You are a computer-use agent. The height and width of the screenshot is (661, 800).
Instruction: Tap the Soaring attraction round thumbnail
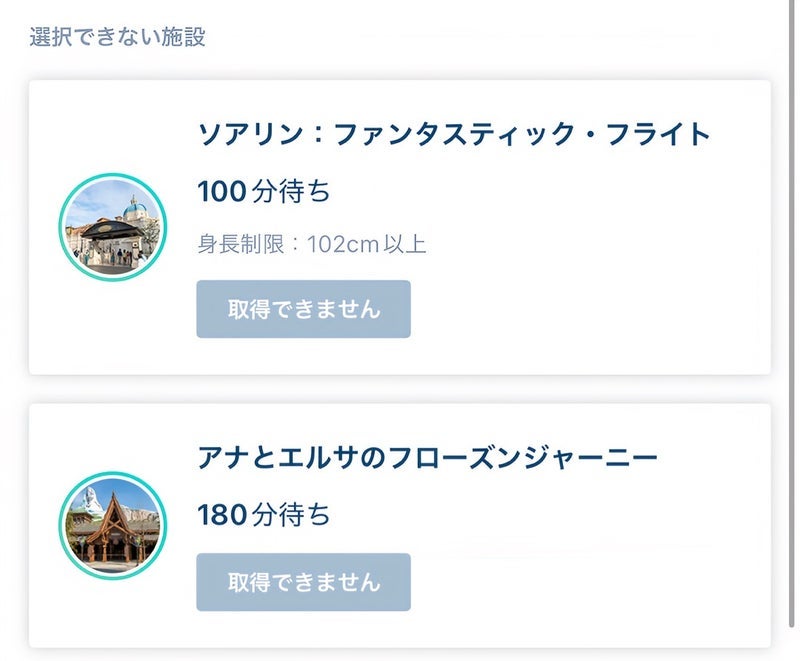pyautogui.click(x=113, y=228)
